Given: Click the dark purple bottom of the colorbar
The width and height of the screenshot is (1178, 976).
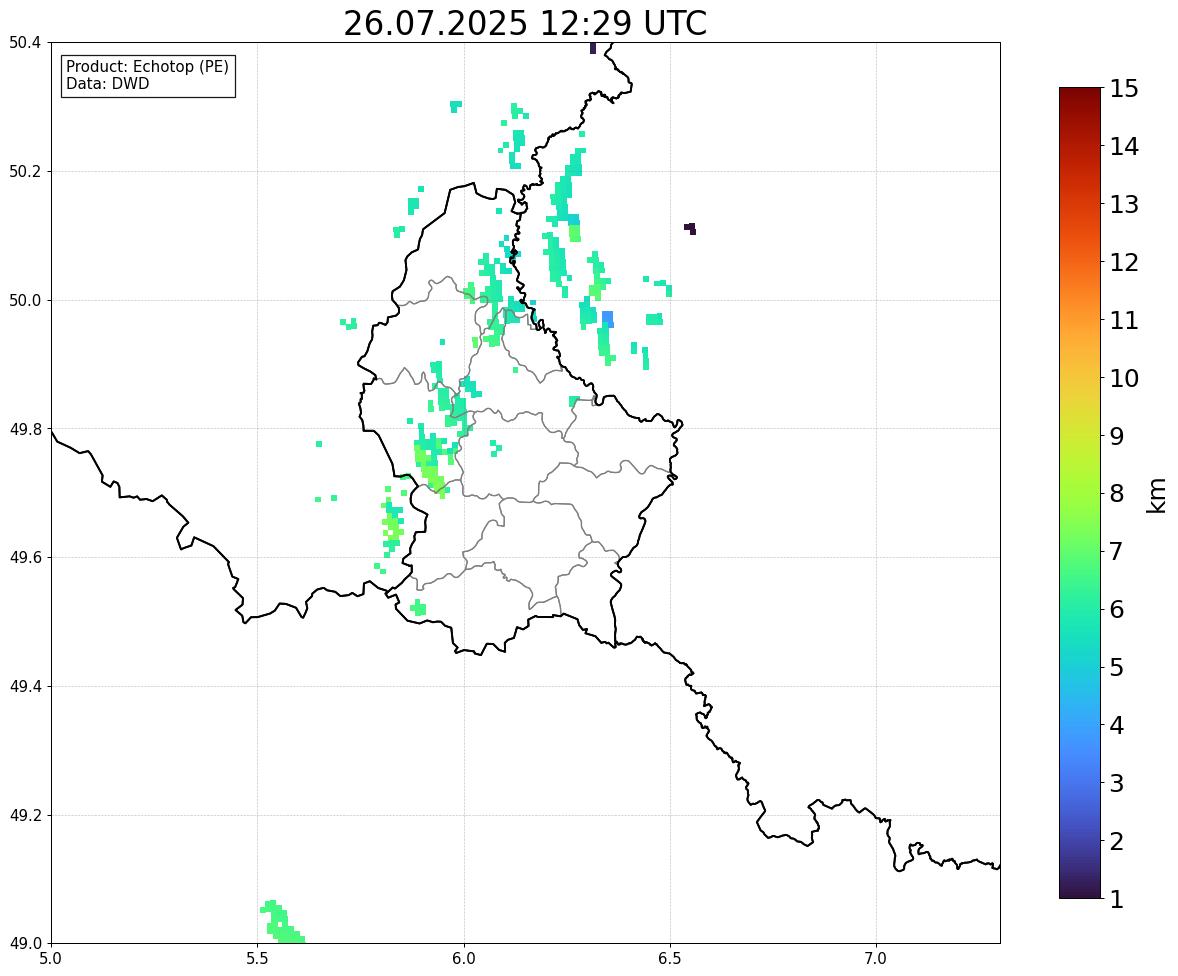Looking at the screenshot, I should [x=1080, y=892].
